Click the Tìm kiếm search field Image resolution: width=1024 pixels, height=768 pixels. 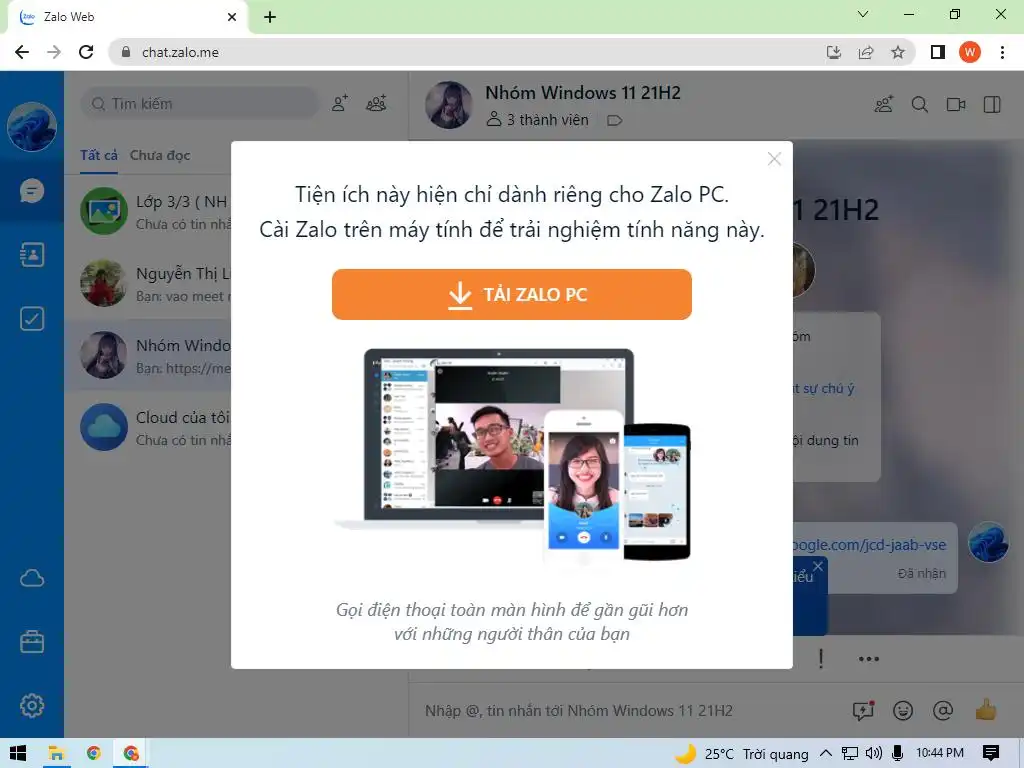click(x=199, y=104)
